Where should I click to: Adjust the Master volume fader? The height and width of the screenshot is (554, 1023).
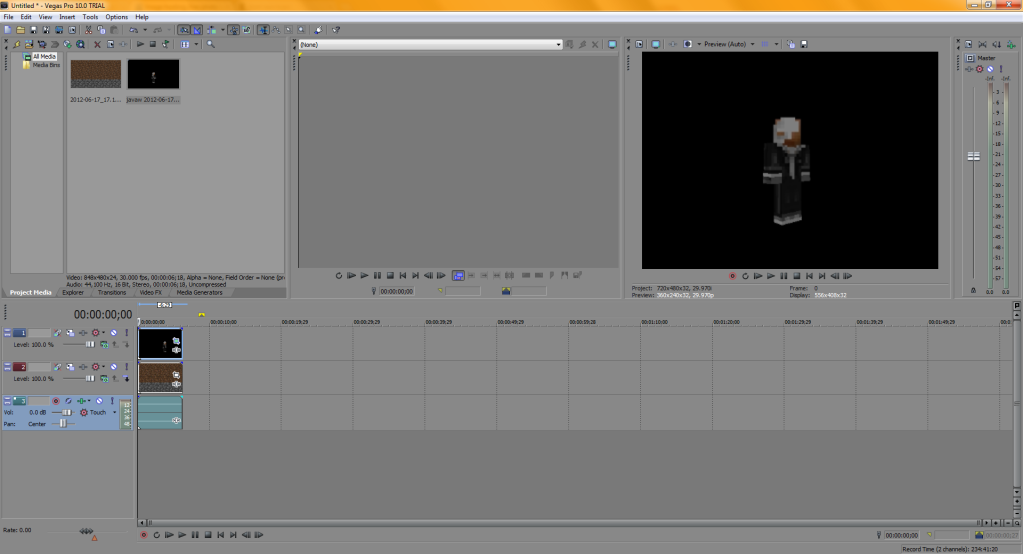click(x=973, y=156)
